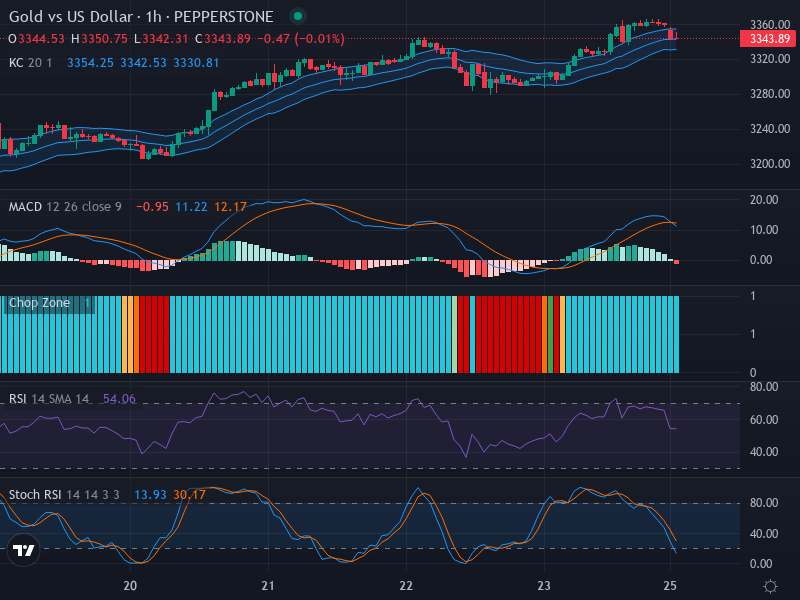The height and width of the screenshot is (600, 800).
Task: Click the KC upper band value 3354.25
Action: coord(90,63)
